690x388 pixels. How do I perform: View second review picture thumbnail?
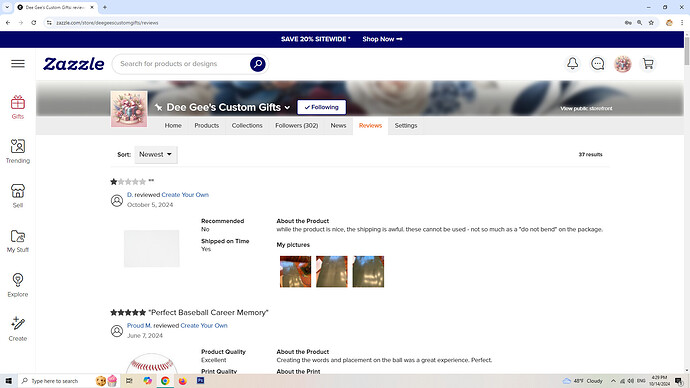pos(332,271)
